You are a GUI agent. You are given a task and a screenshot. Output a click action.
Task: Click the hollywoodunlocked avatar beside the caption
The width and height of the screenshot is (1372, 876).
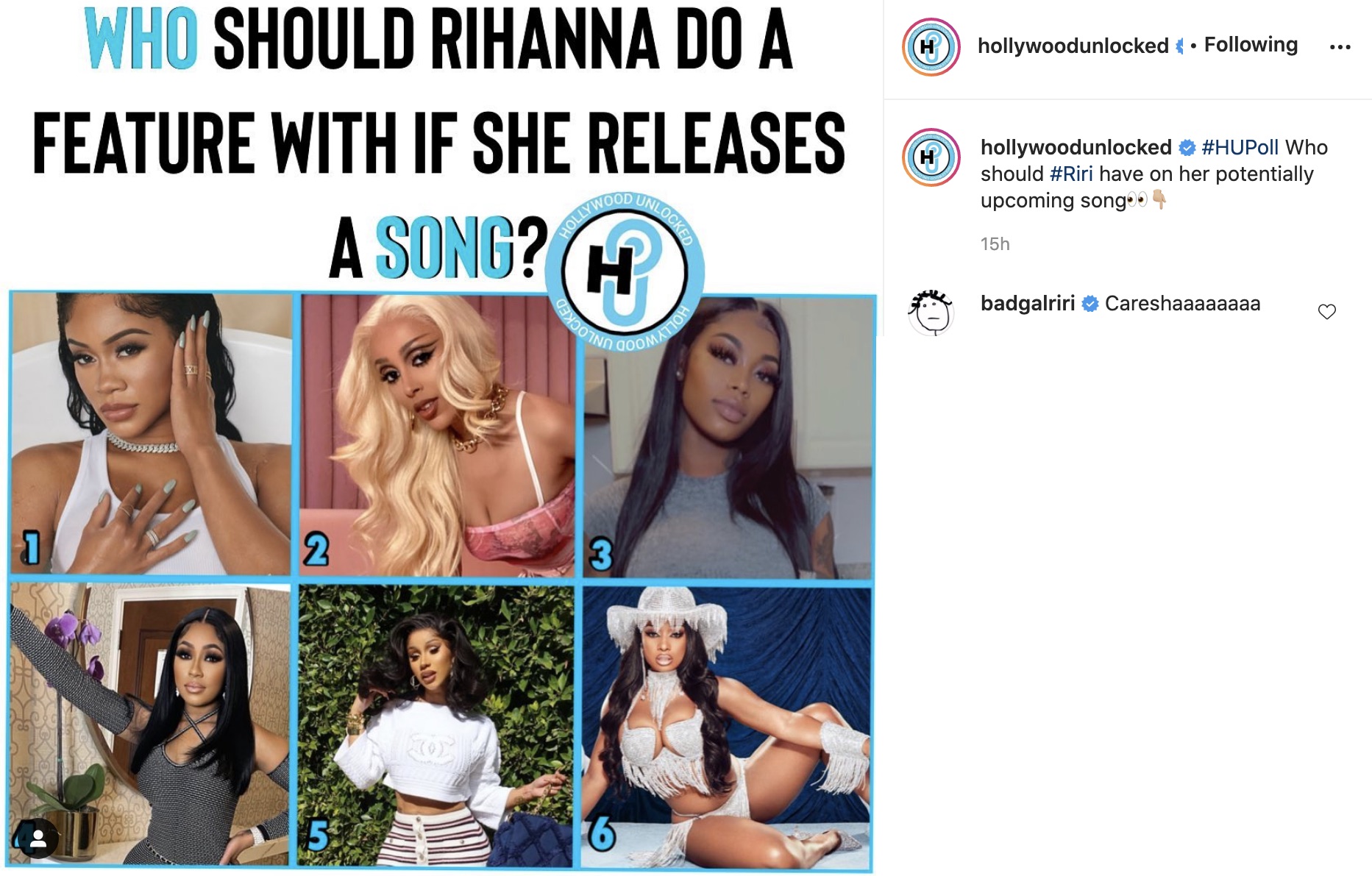tap(931, 157)
